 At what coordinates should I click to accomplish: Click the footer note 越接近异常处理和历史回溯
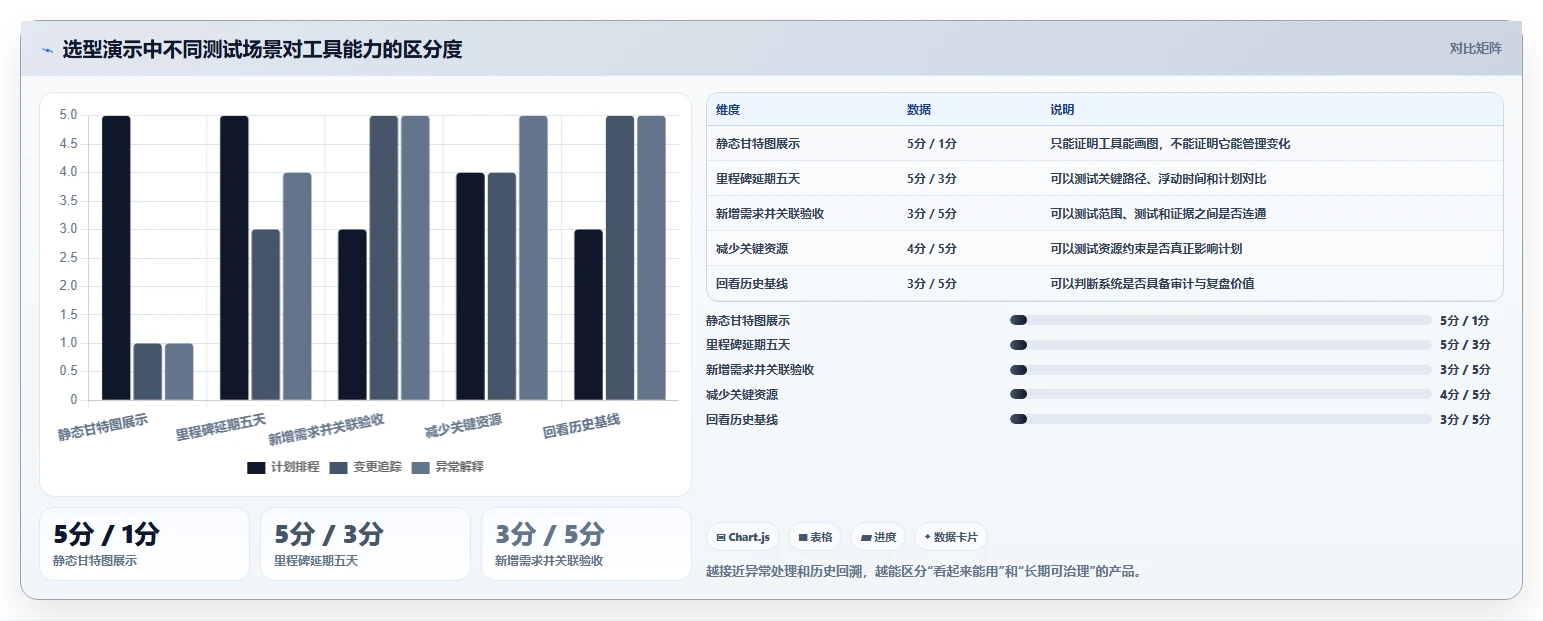click(x=924, y=572)
